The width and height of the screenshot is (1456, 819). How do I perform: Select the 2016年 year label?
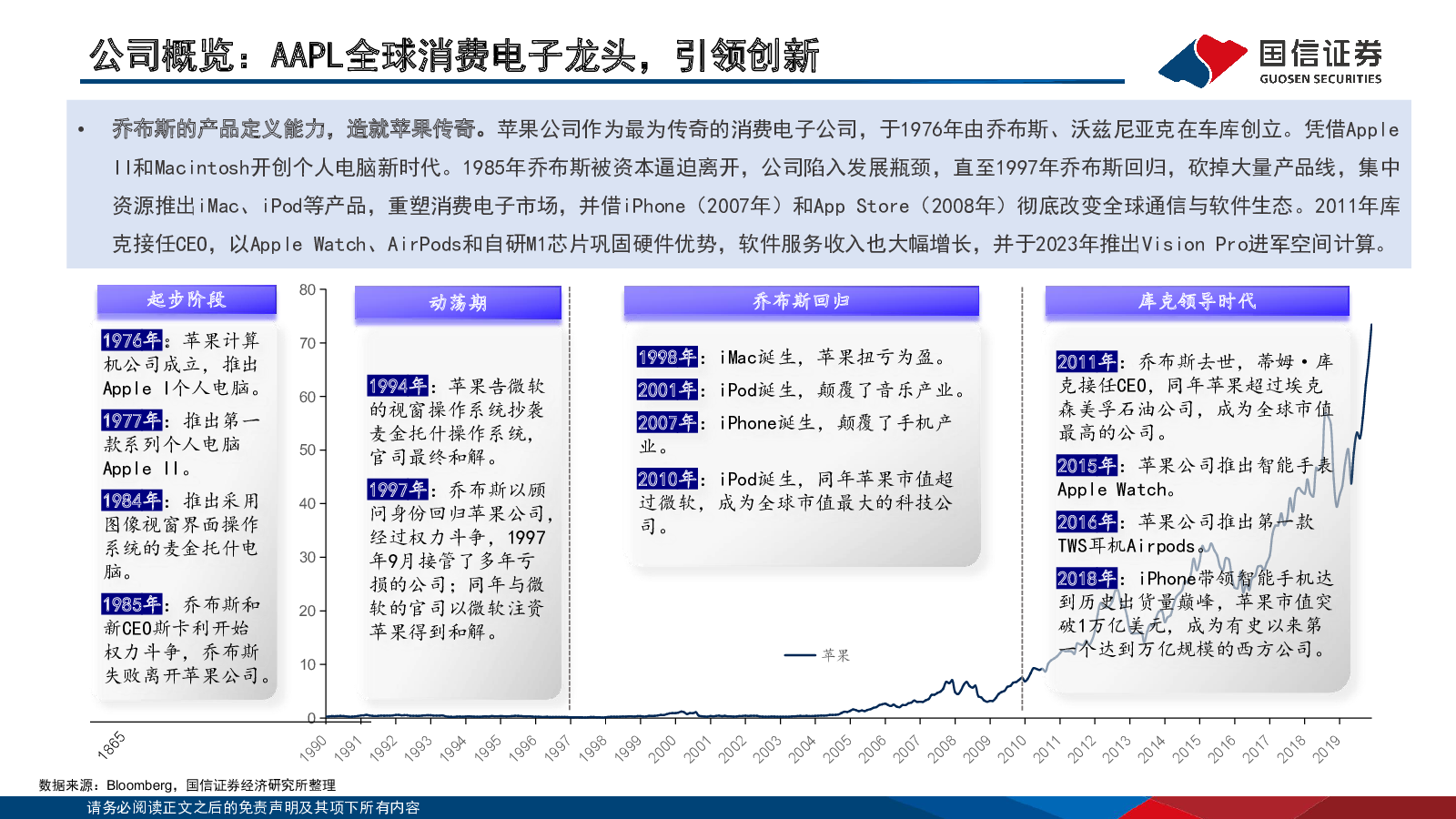1087,521
